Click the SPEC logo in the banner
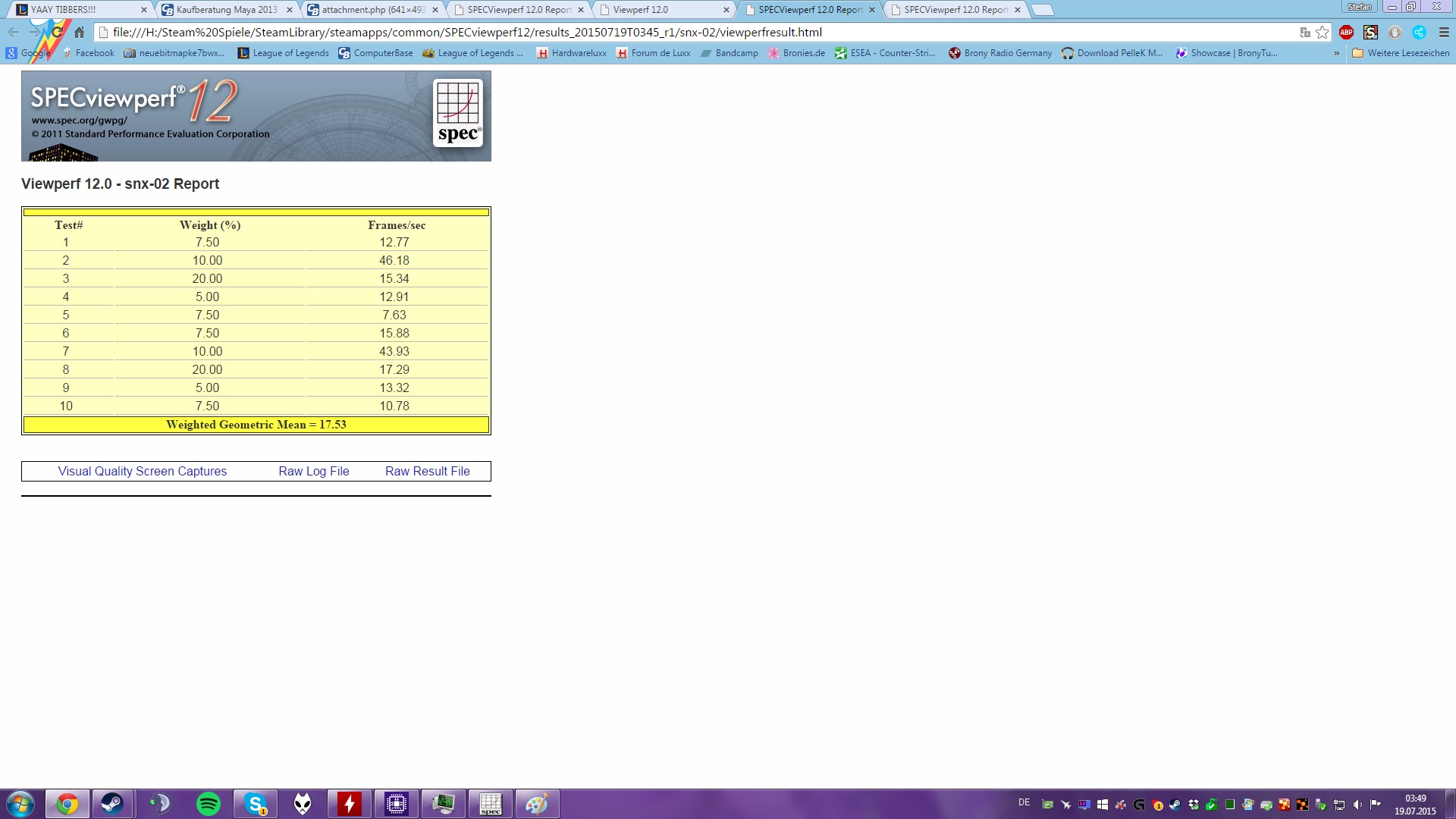 (x=458, y=114)
